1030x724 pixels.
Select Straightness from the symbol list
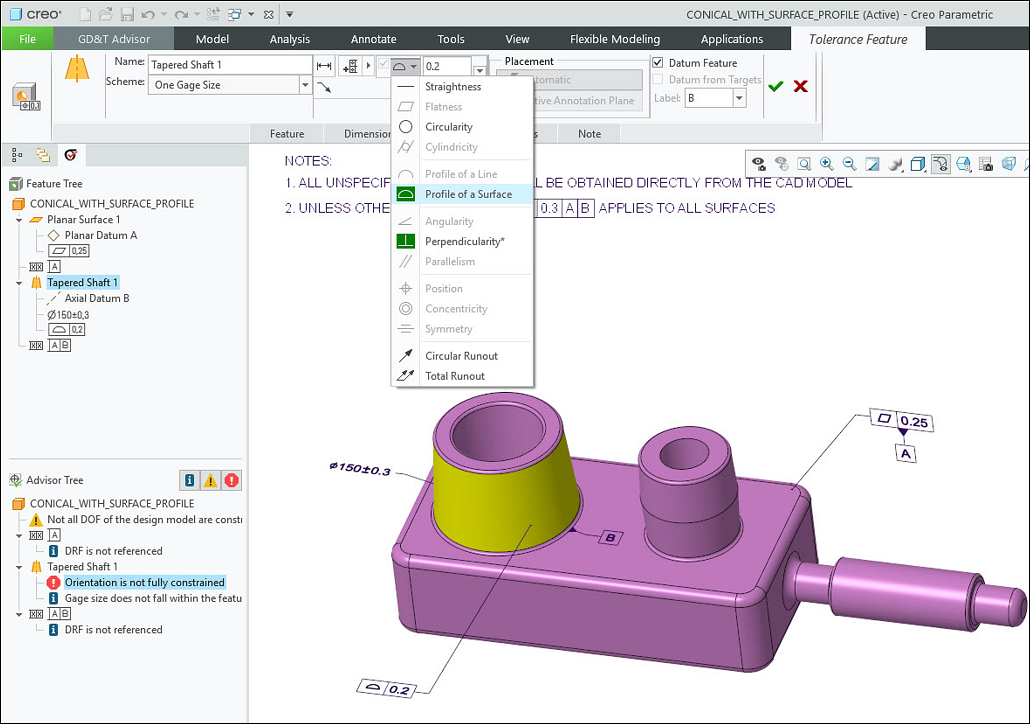[x=462, y=87]
